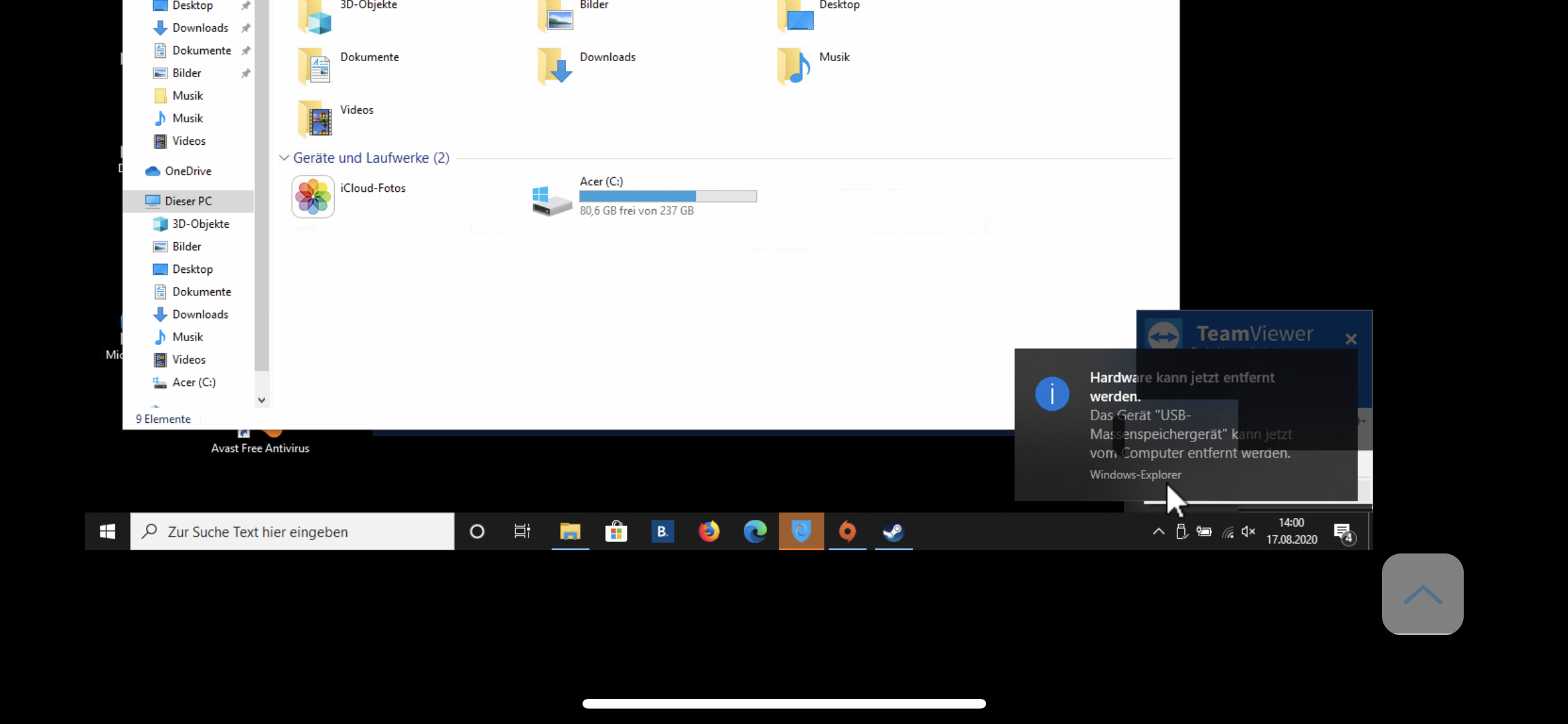Type in the taskbar search box
Screen dimensions: 1568x724
(293, 532)
